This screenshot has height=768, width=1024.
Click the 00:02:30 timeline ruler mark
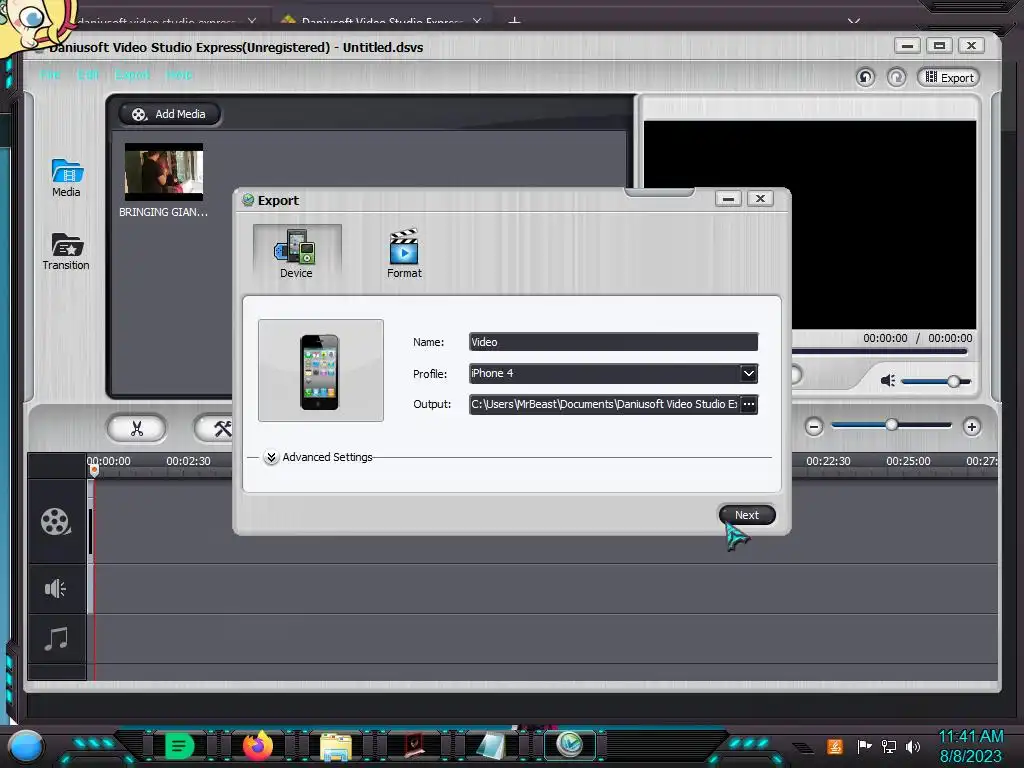(x=188, y=461)
